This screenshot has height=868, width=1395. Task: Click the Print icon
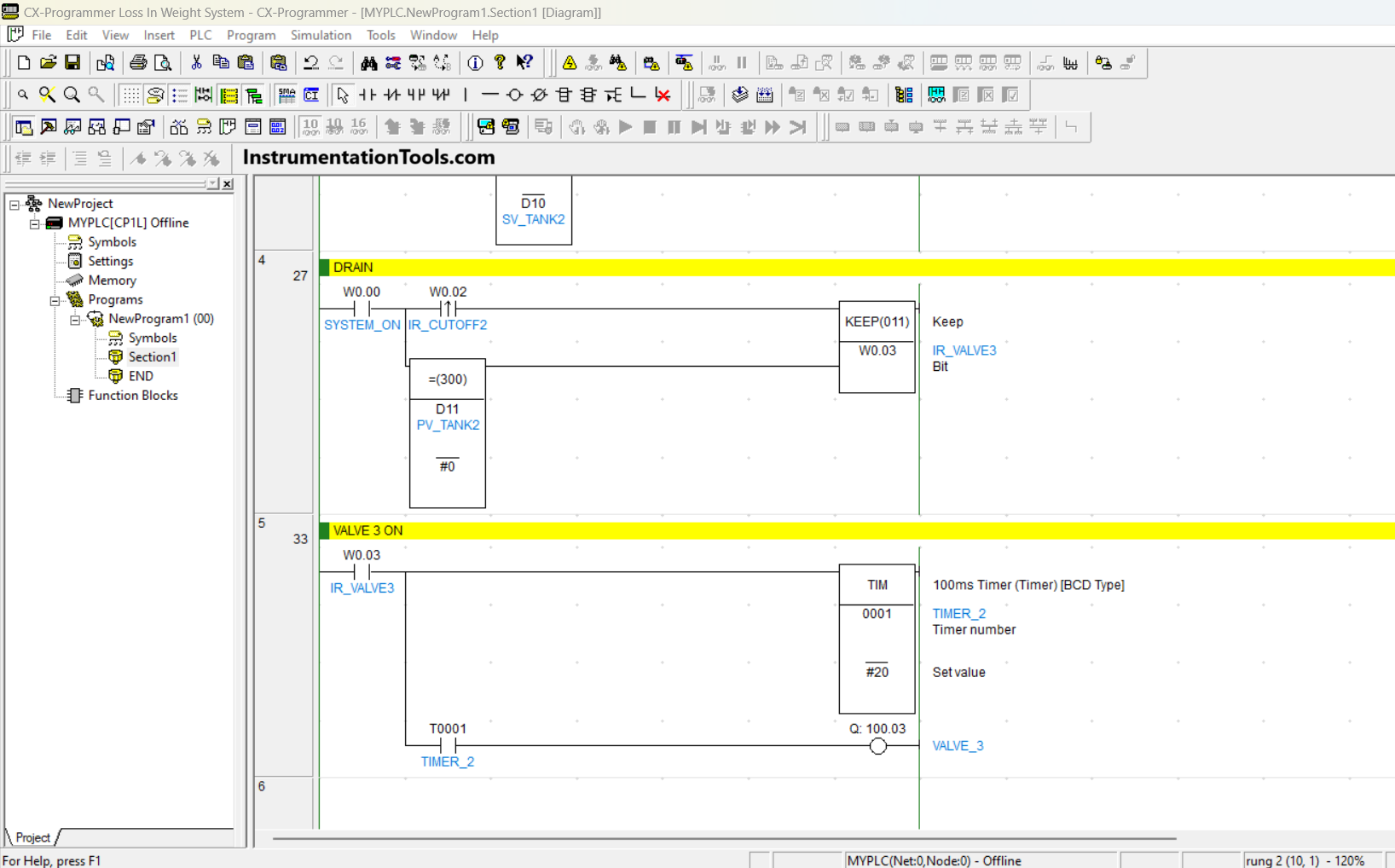click(x=138, y=62)
